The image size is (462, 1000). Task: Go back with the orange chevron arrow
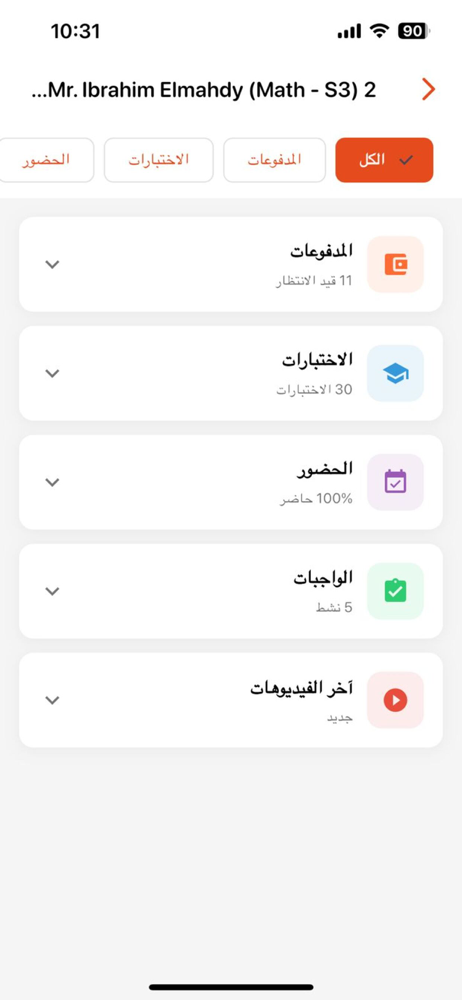(428, 90)
